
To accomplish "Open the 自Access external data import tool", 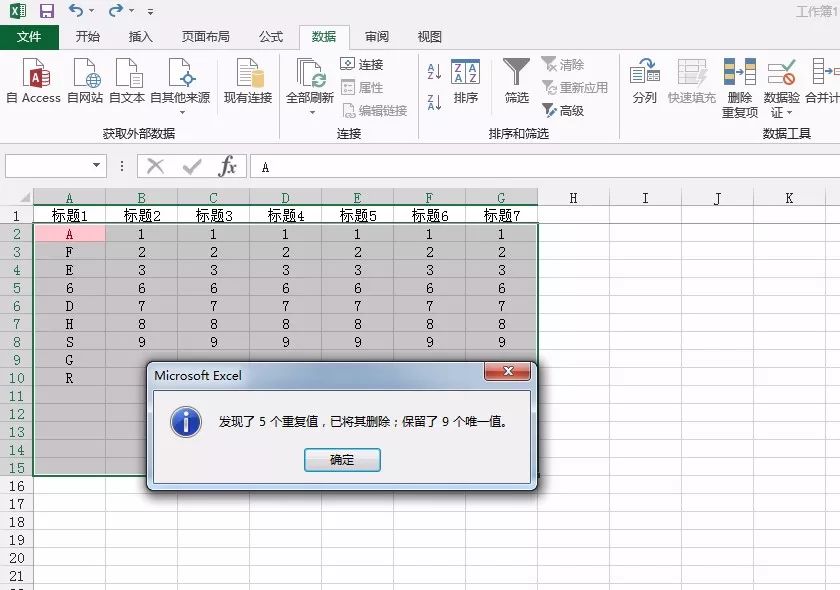I will [x=34, y=85].
